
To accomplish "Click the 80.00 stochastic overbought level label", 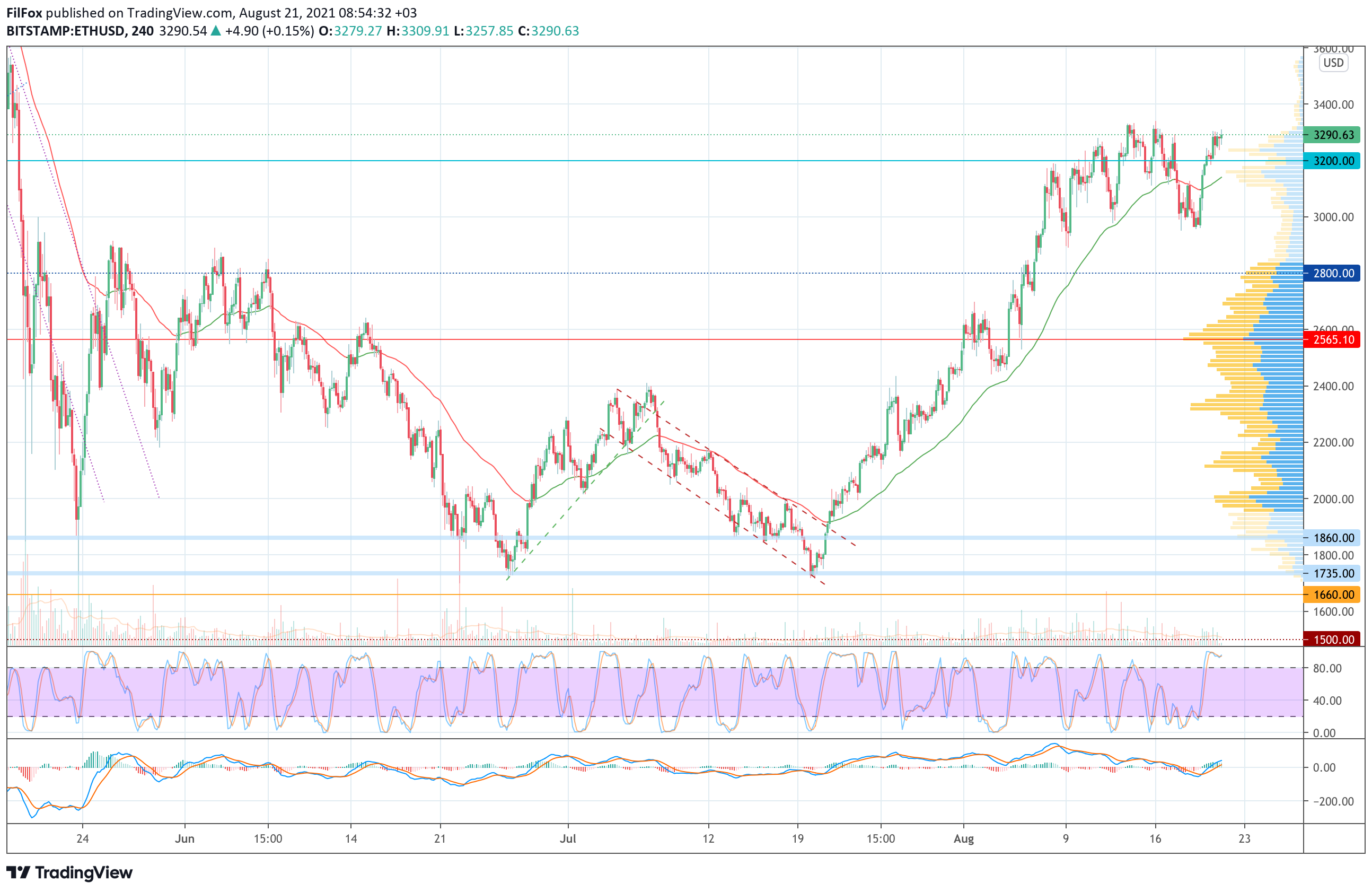I will pos(1327,668).
